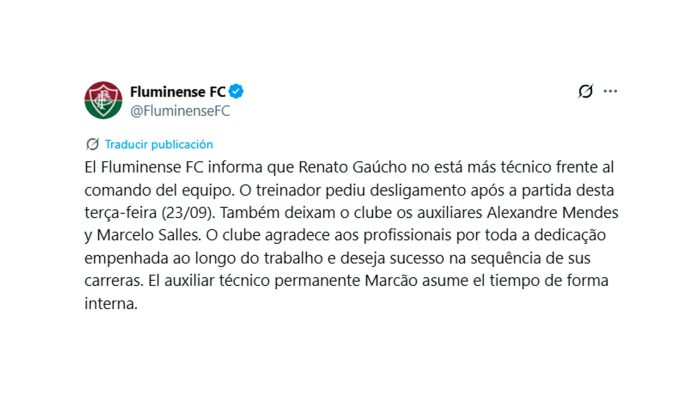This screenshot has height=409, width=696.
Task: Open the bold Fluminense FC display name
Action: point(178,91)
